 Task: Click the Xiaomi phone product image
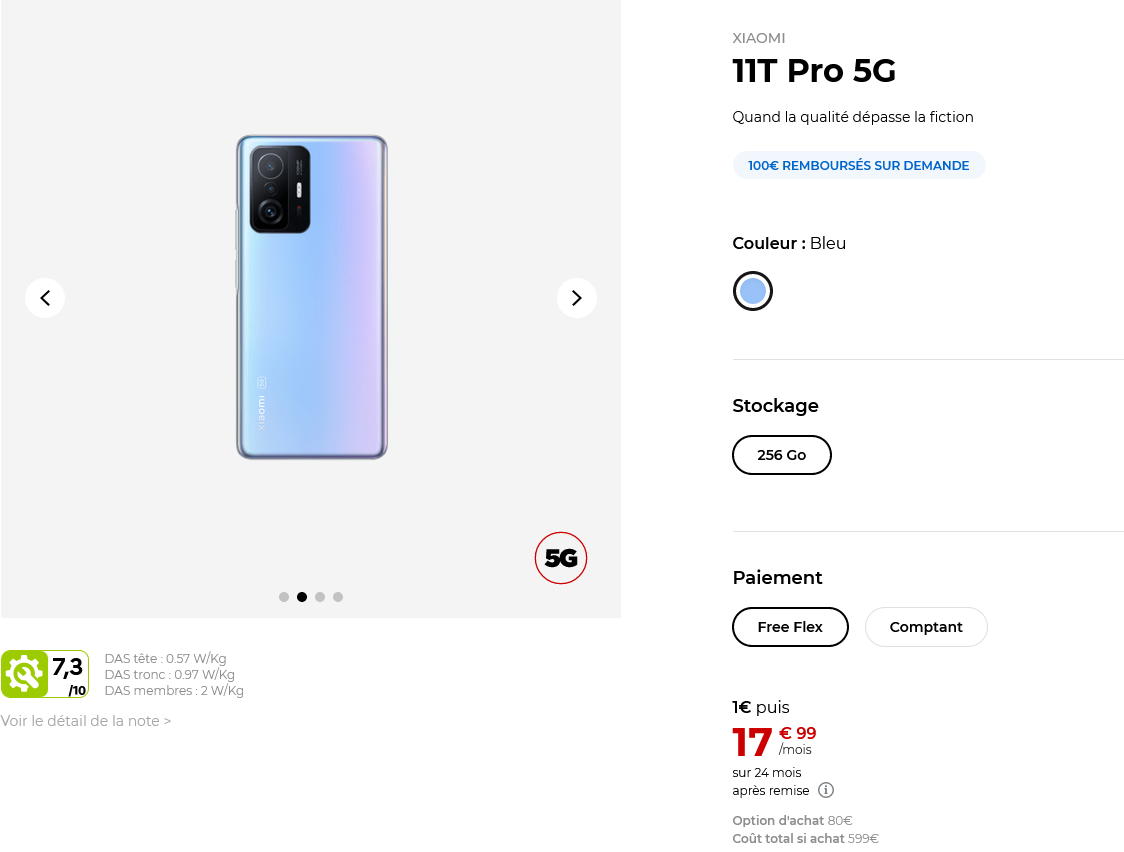311,297
